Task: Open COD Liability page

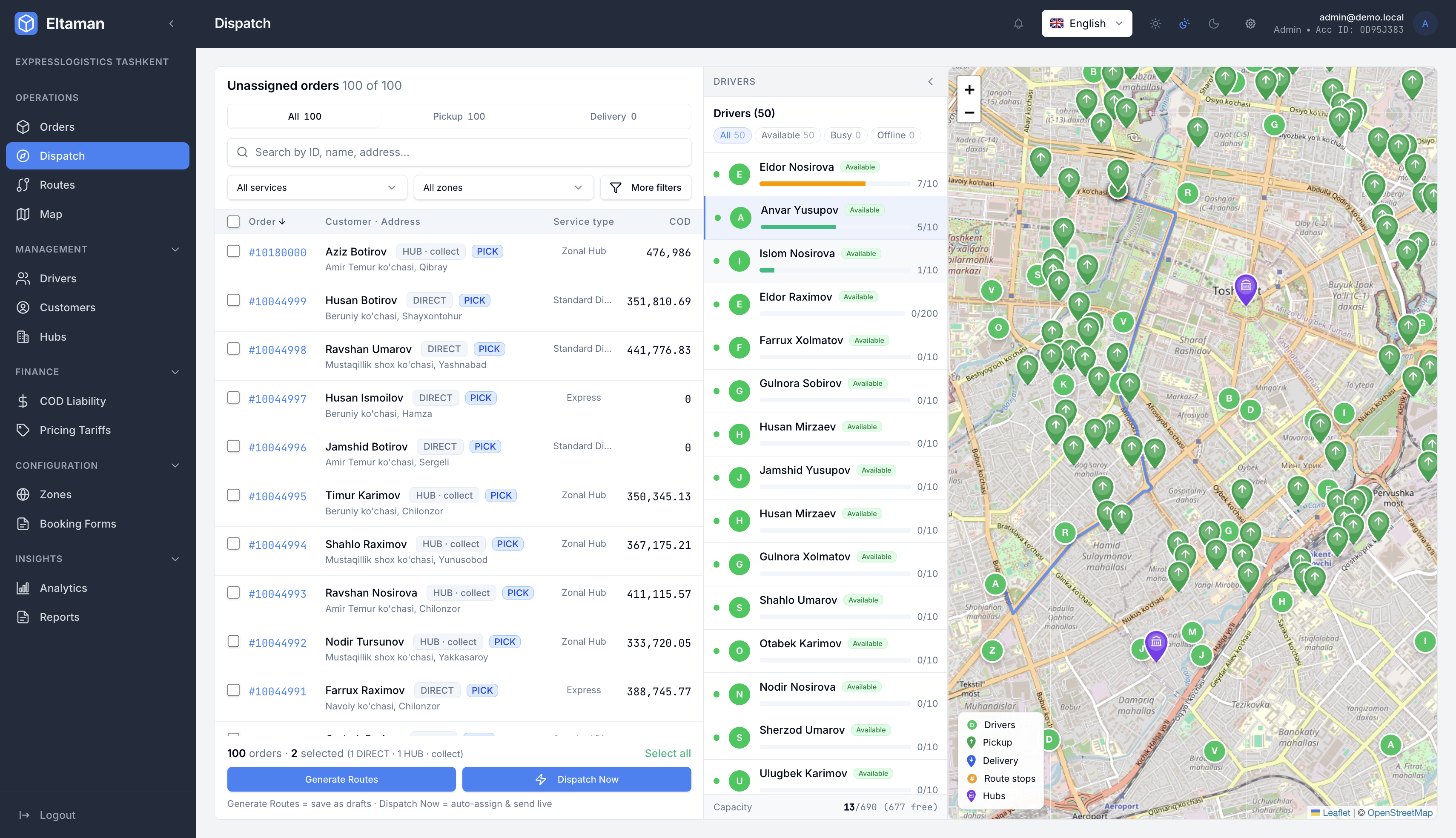Action: 98,401
